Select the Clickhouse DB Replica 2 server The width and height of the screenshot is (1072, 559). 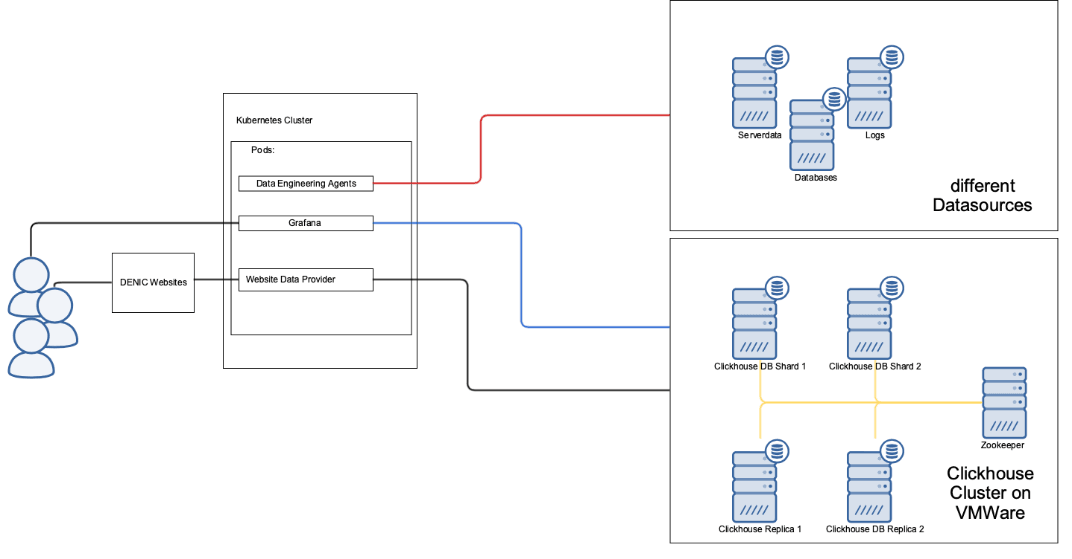pos(870,486)
